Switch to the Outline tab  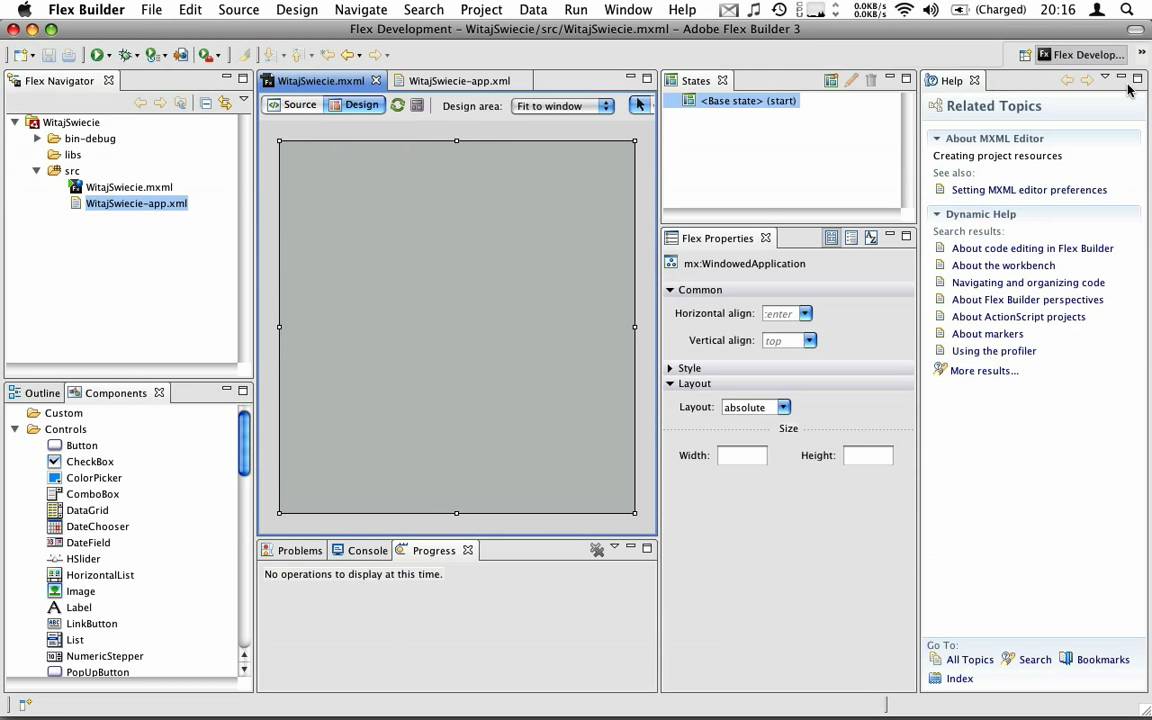click(x=35, y=393)
